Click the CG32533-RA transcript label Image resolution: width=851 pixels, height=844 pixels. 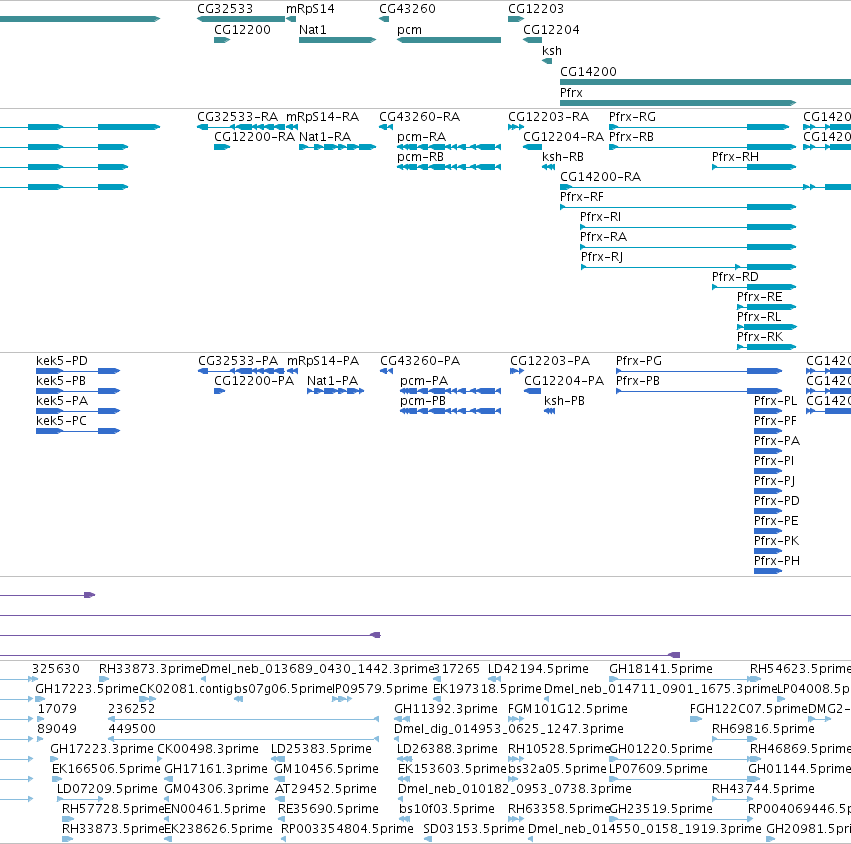[x=237, y=117]
